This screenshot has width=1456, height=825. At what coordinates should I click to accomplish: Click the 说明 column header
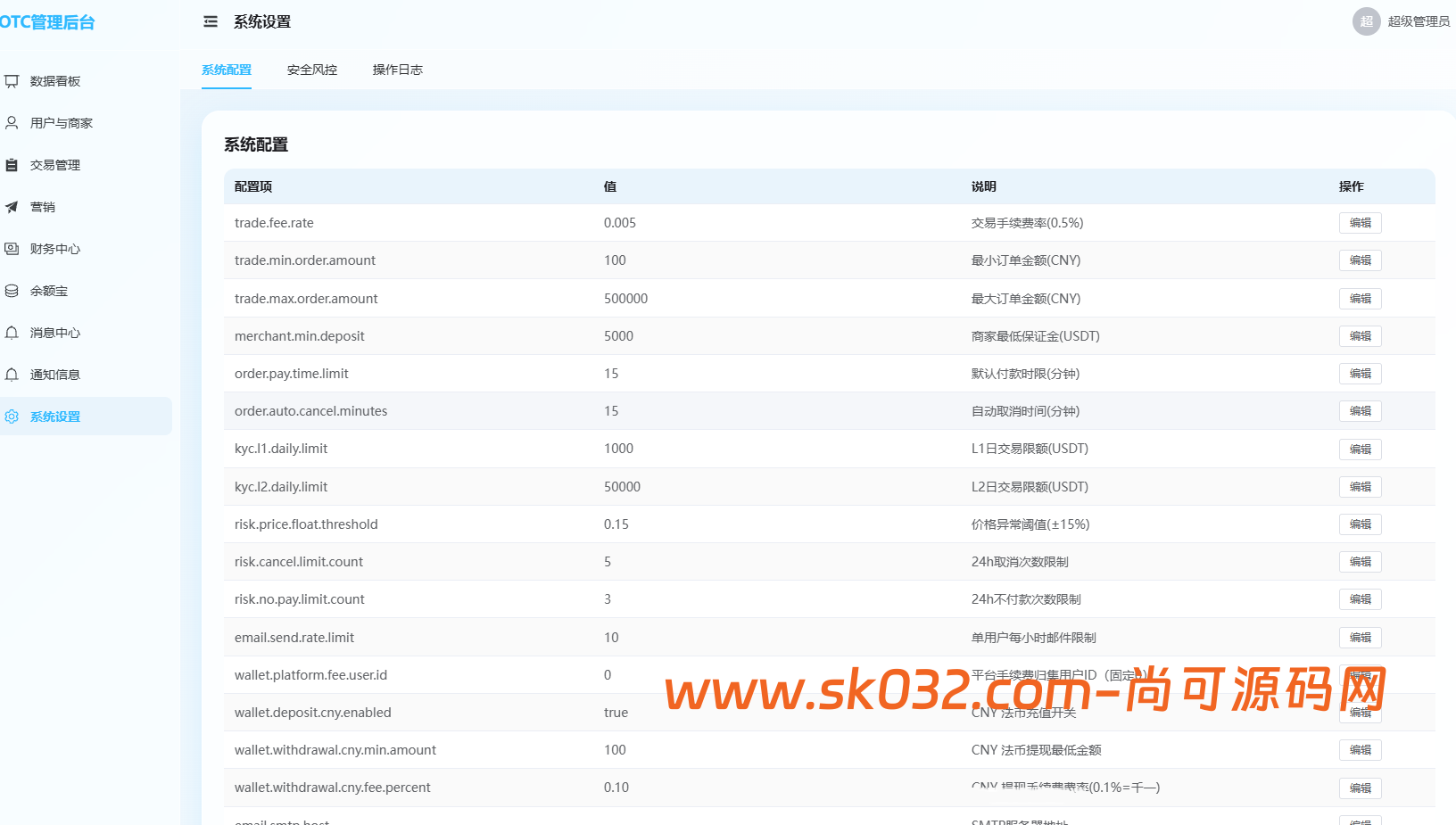983,186
